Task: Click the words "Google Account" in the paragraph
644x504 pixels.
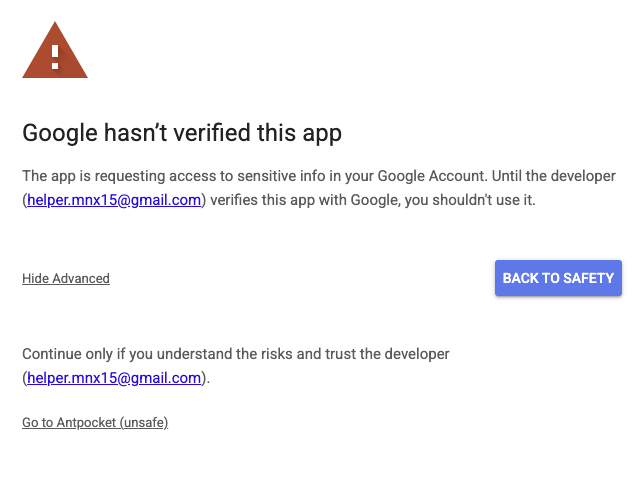Action: [435, 176]
